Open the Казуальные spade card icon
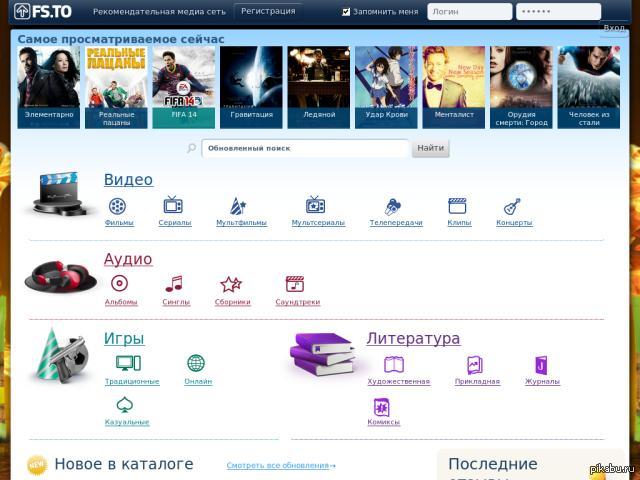Viewport: 640px width, 480px height. 125,405
